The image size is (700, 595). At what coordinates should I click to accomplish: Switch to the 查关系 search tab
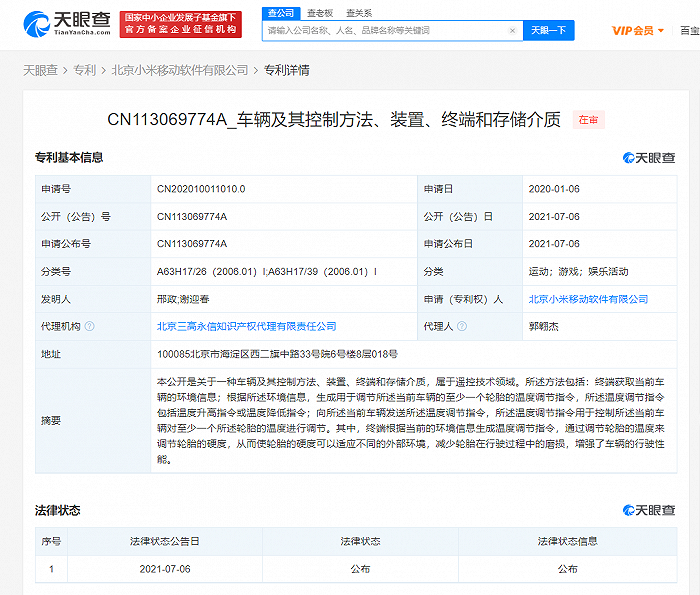click(x=359, y=13)
